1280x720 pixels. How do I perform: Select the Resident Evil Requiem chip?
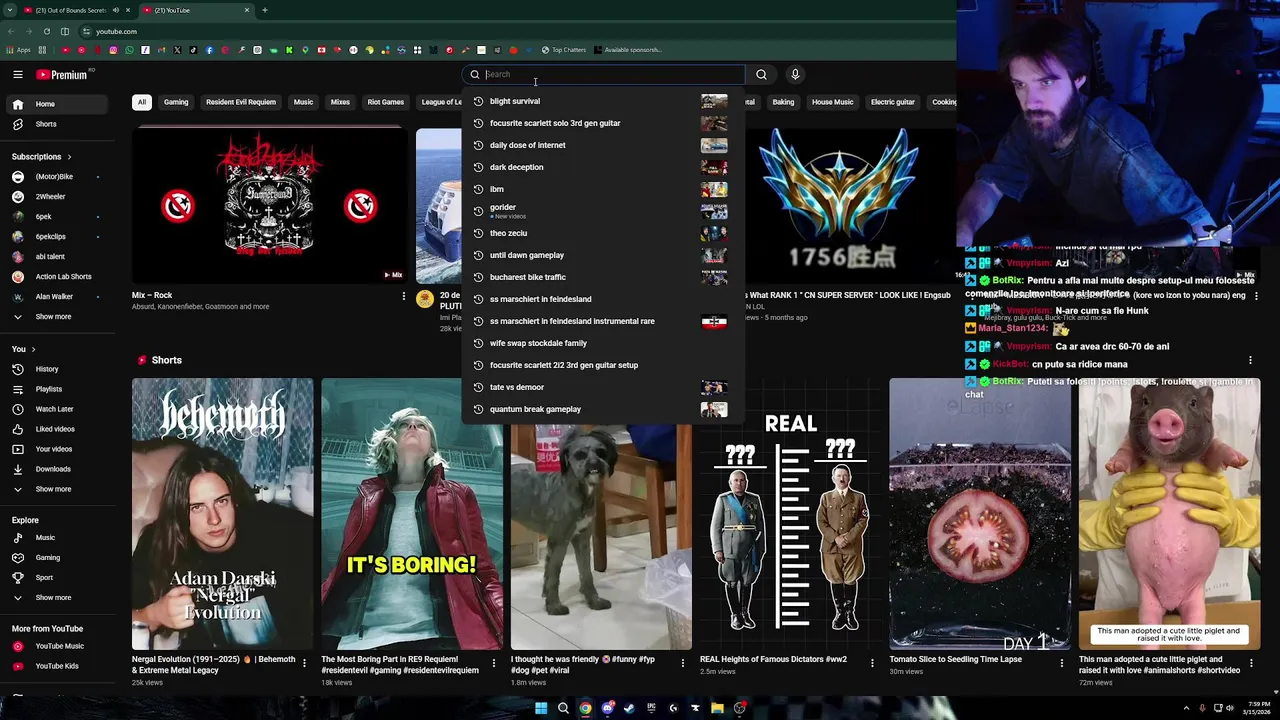pos(241,102)
